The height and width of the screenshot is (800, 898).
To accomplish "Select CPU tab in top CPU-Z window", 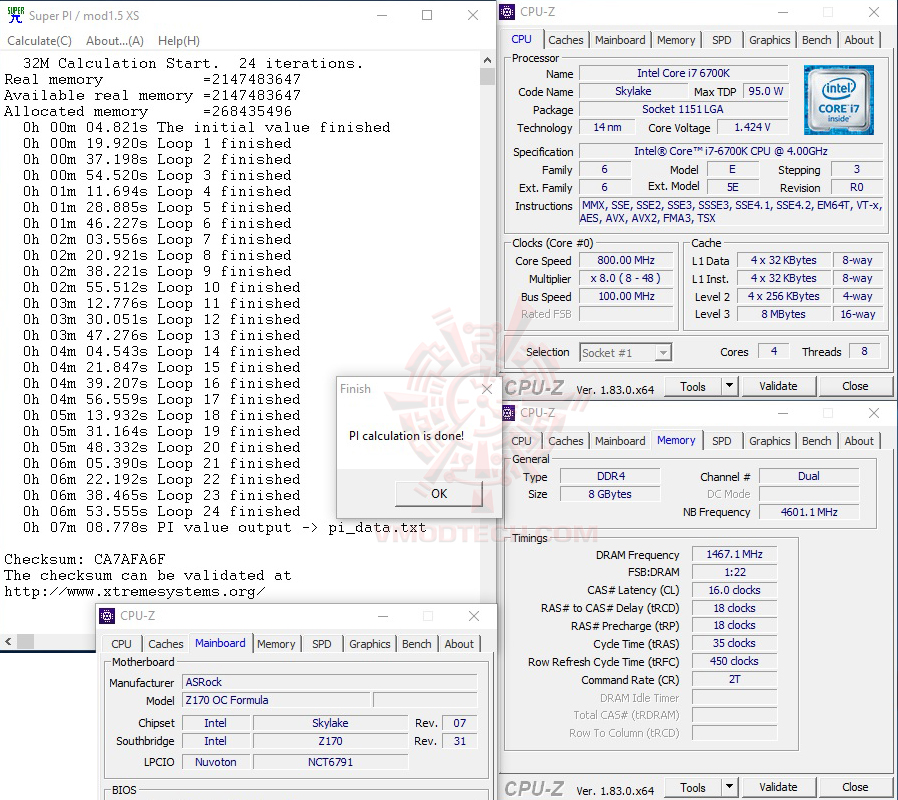I will click(521, 39).
